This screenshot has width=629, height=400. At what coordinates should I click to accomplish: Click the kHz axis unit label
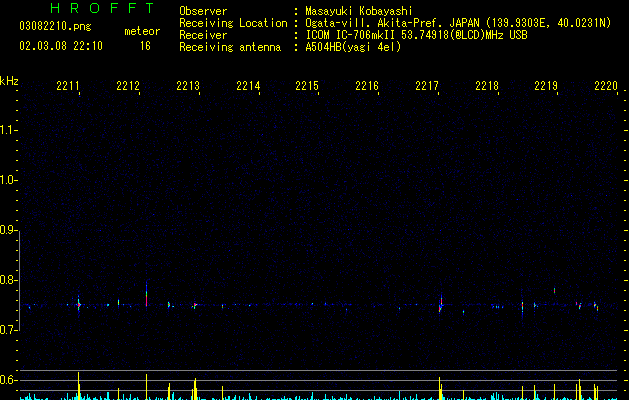tap(9, 81)
